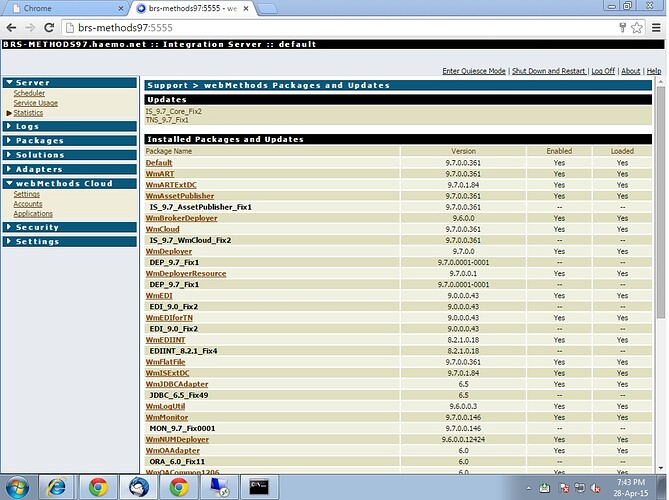Collapse the webMethods Cloud section
The height and width of the screenshot is (500, 669).
click(x=70, y=183)
